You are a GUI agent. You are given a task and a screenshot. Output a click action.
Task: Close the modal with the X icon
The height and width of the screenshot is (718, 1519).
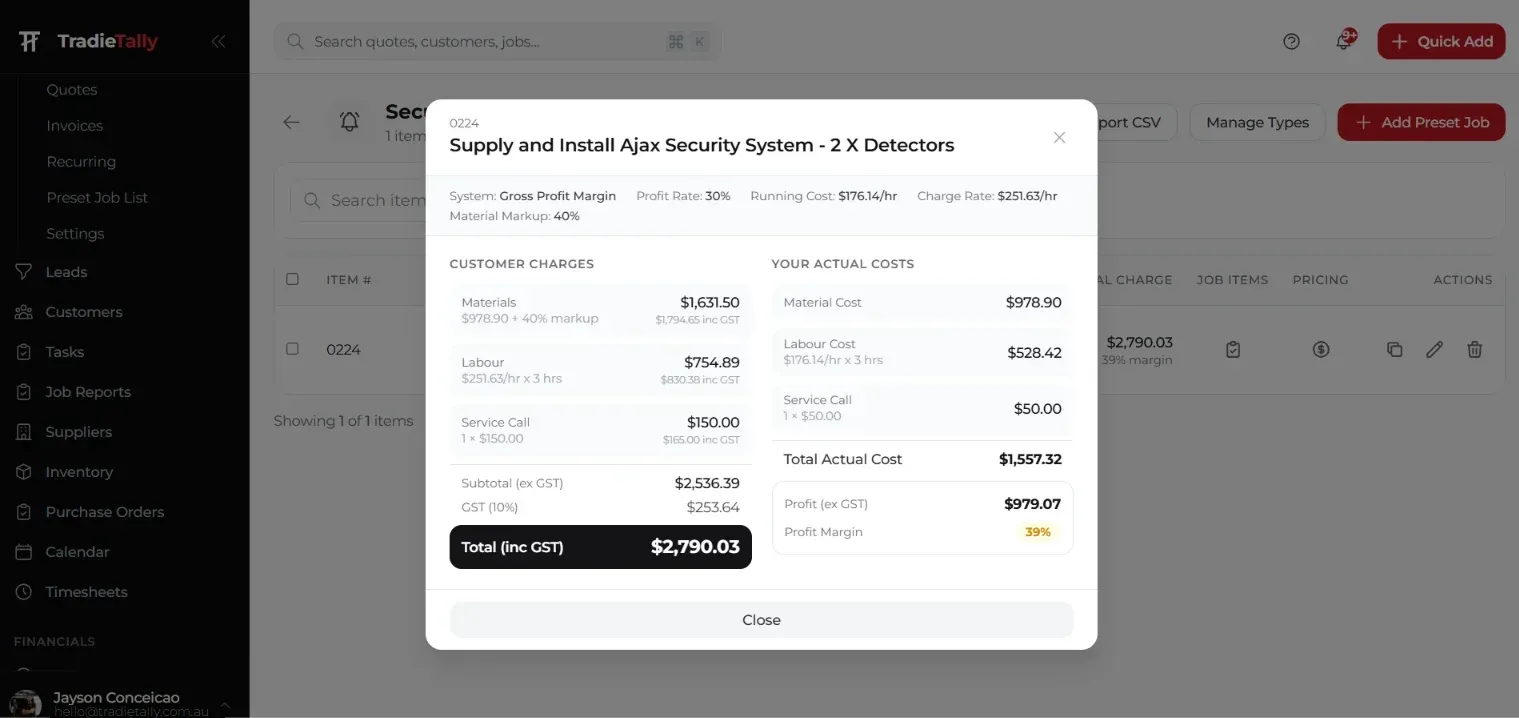click(x=1059, y=138)
